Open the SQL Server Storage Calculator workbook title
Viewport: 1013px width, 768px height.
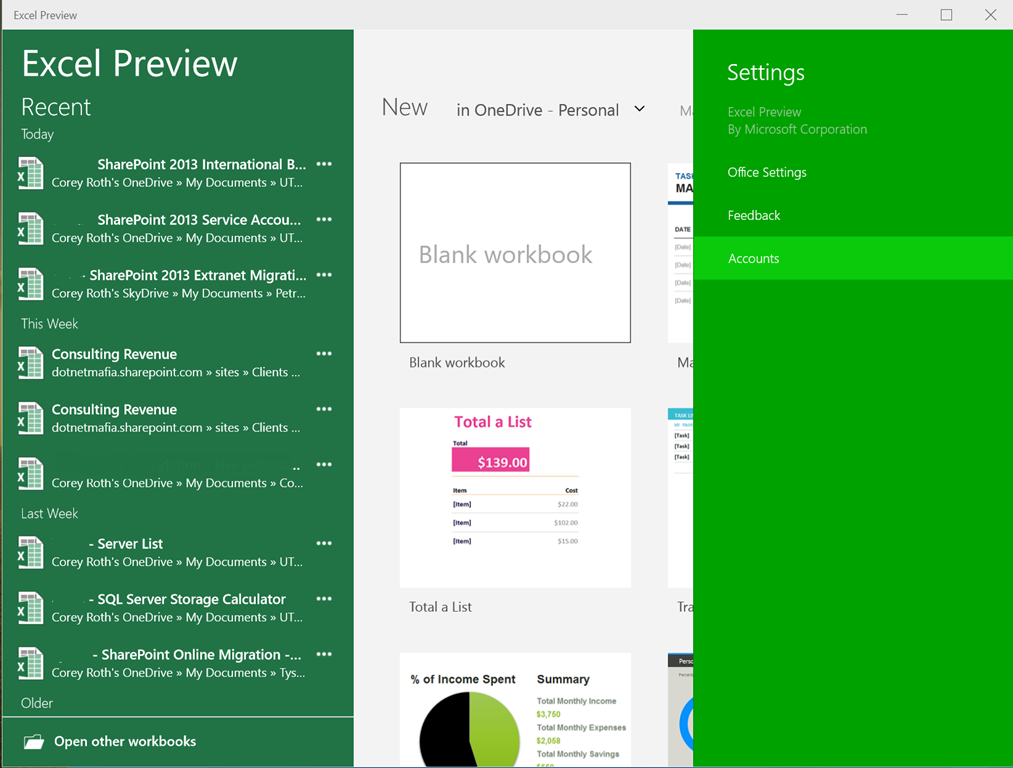pos(187,600)
